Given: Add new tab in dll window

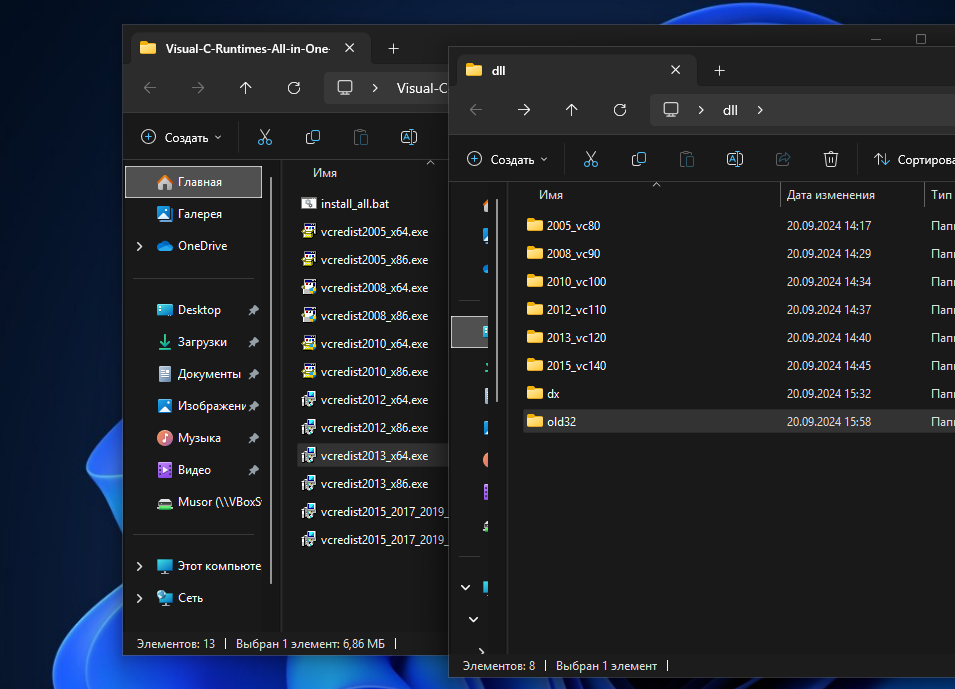Looking at the screenshot, I should [x=719, y=71].
